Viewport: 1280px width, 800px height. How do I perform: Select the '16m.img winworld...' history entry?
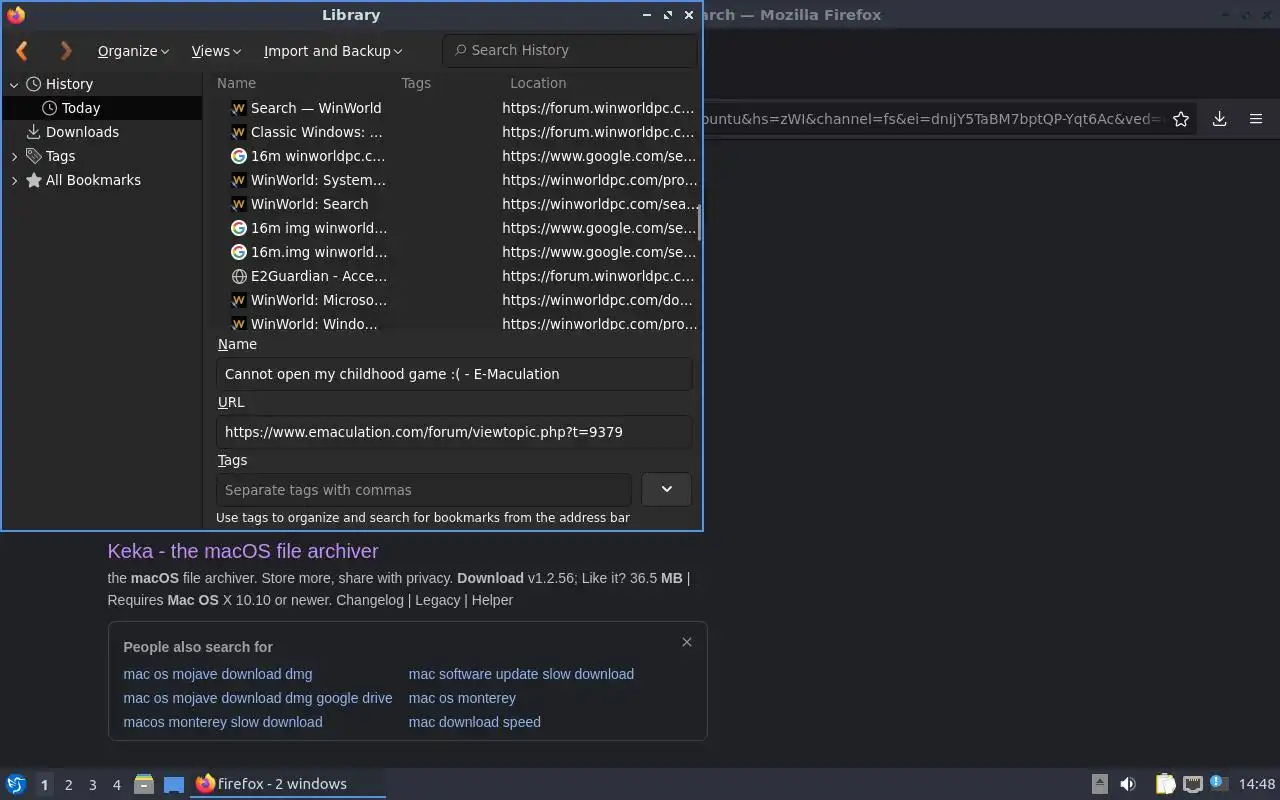coord(450,252)
